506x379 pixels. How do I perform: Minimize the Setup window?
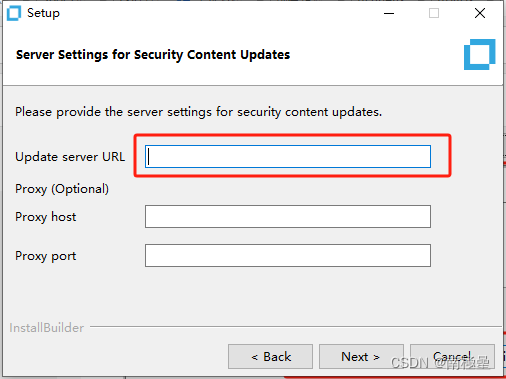(389, 14)
